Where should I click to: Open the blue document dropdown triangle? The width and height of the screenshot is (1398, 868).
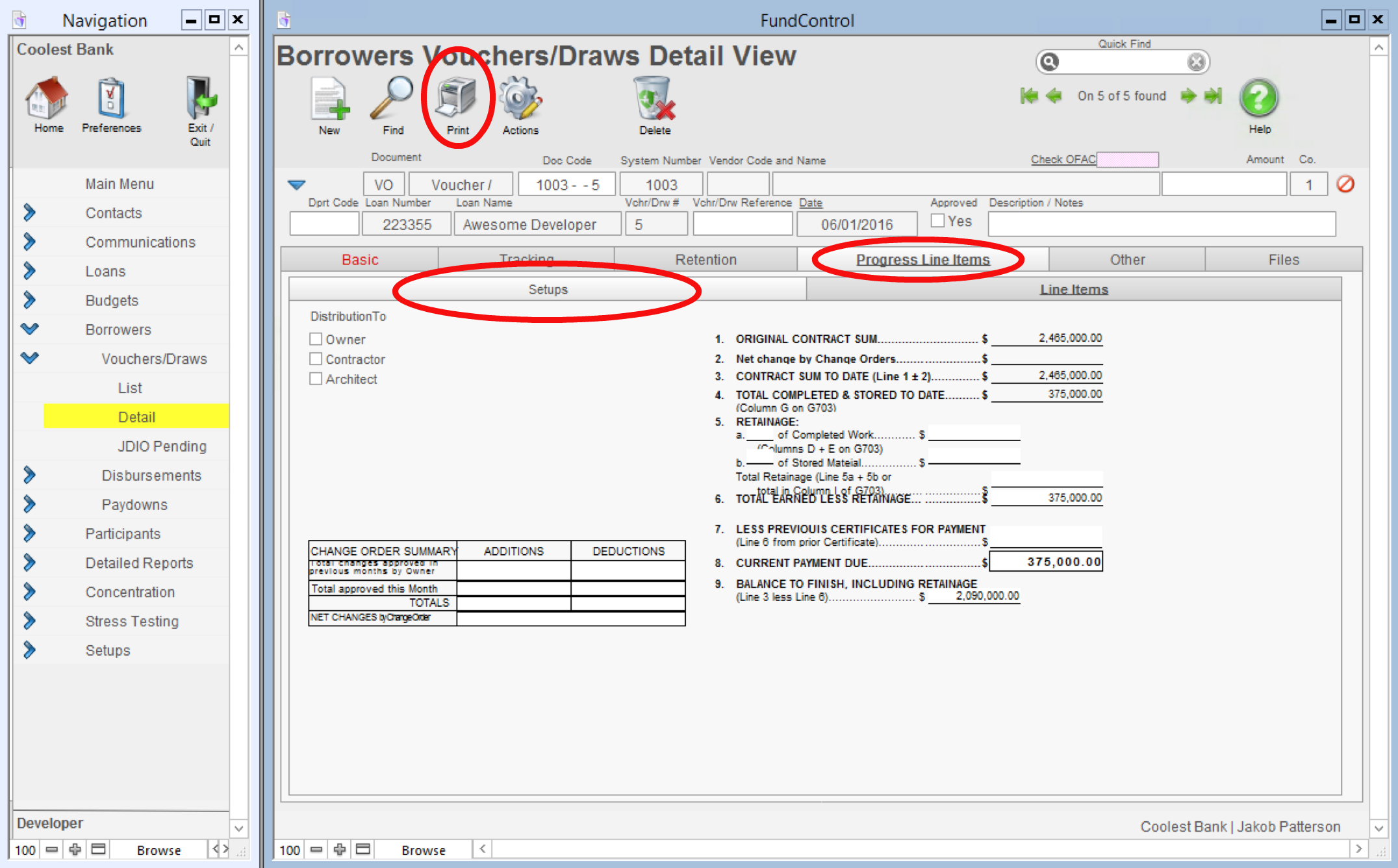pos(296,185)
